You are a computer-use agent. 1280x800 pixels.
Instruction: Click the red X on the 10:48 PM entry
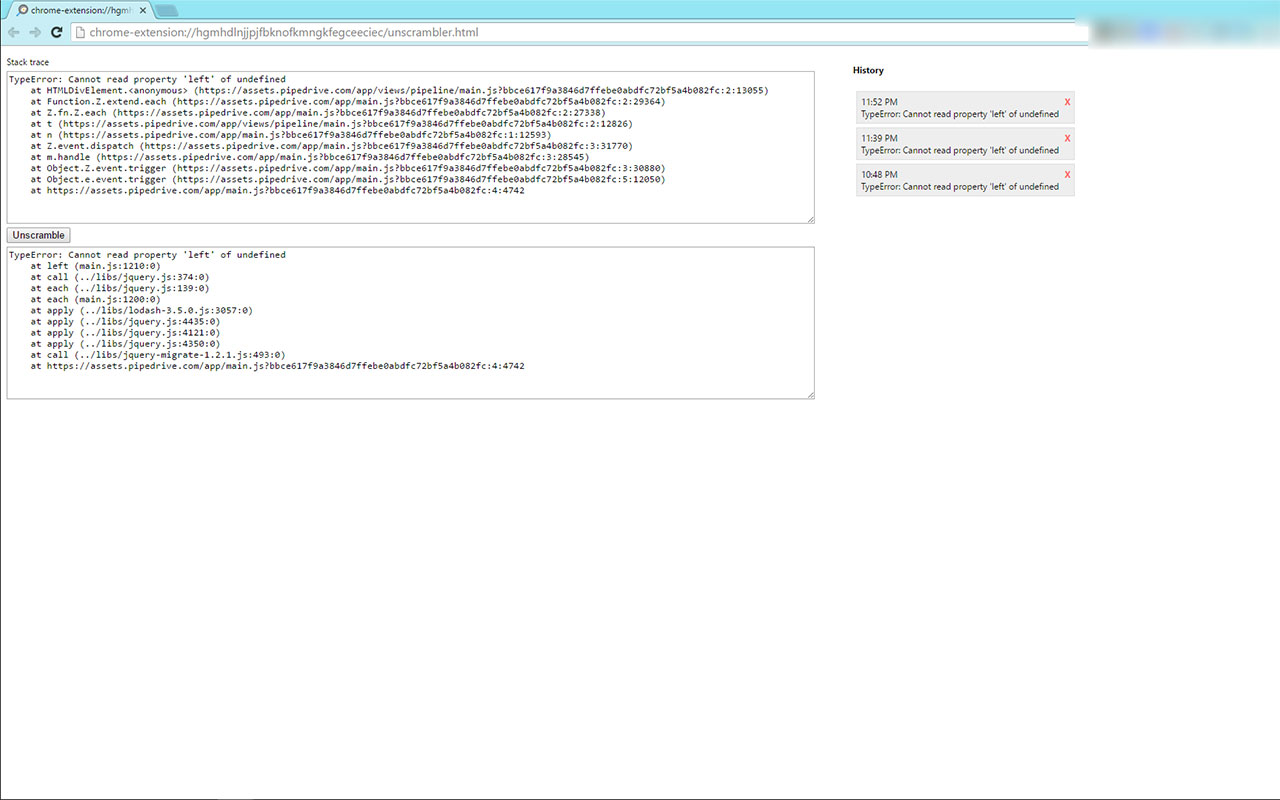[1067, 175]
